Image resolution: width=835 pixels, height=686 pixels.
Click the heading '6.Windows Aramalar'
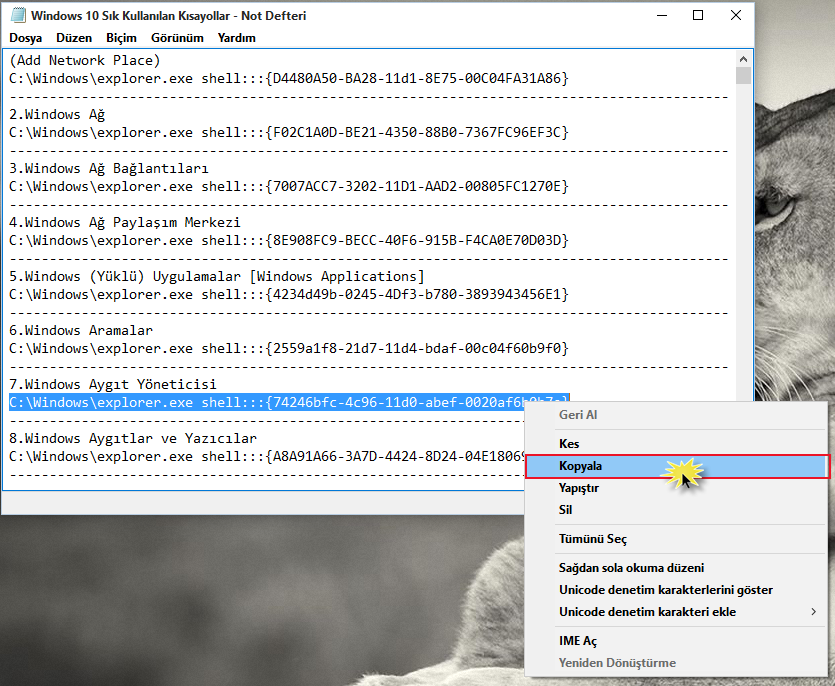(x=81, y=330)
